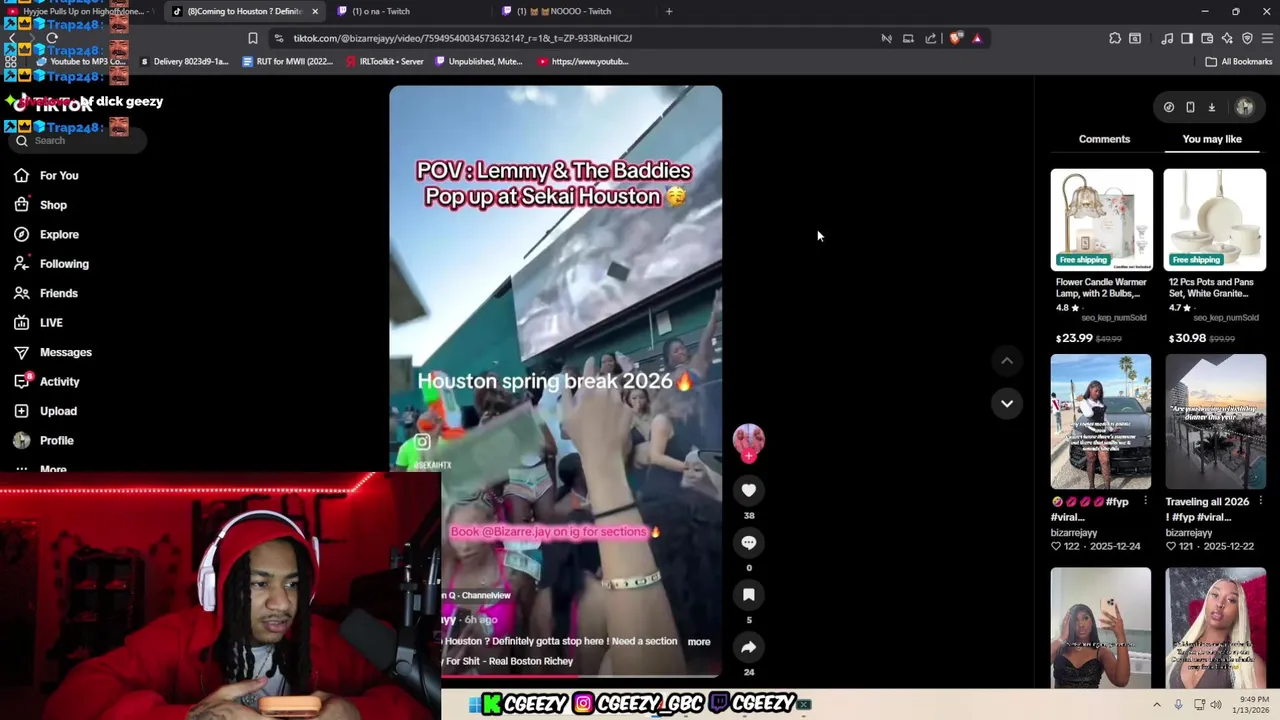Click the download desktop app icon

pos(1211,107)
